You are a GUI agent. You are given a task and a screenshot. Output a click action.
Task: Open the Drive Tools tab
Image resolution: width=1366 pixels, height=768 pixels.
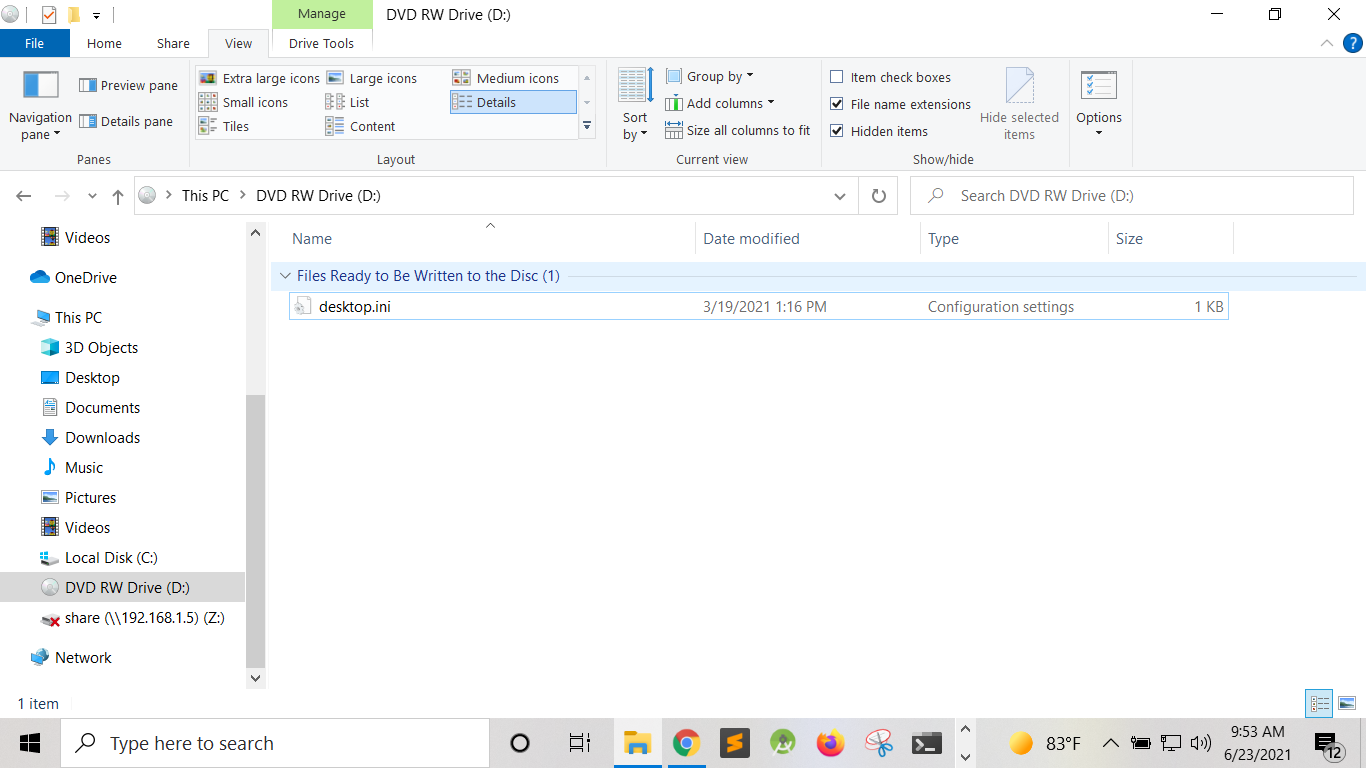point(322,43)
